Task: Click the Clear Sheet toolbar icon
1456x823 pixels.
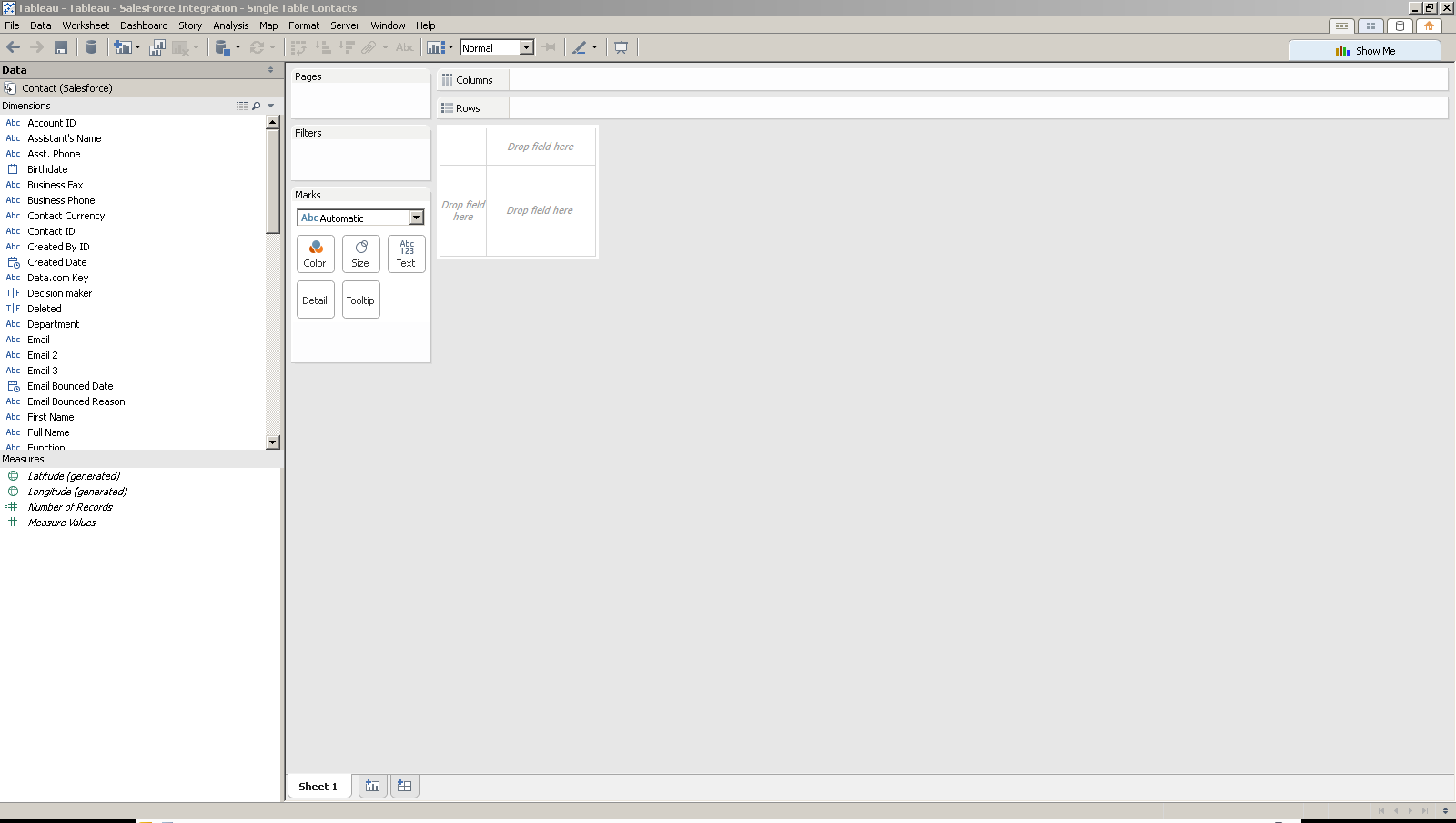Action: [x=180, y=47]
